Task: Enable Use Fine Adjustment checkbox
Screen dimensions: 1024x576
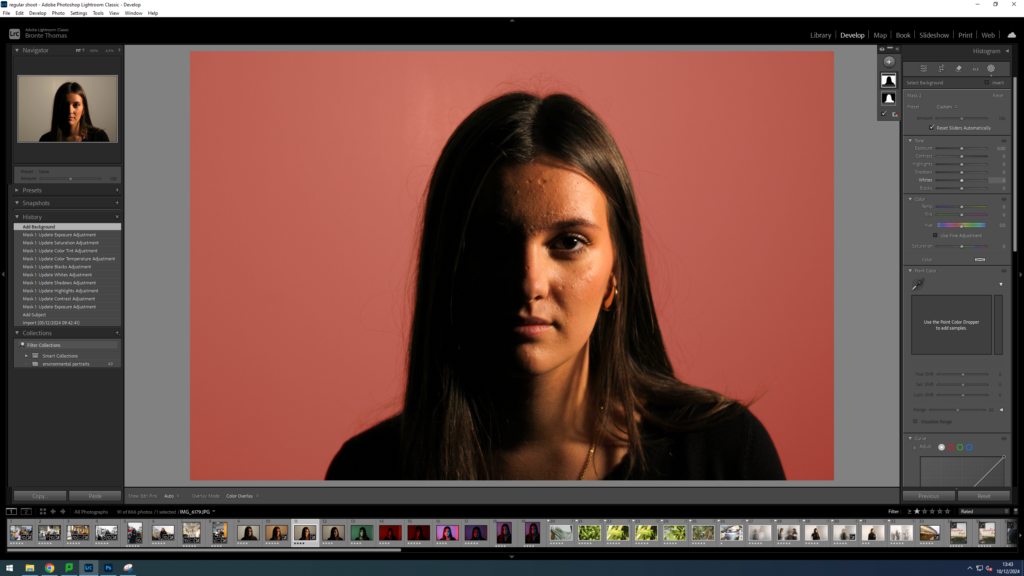Action: tap(935, 236)
